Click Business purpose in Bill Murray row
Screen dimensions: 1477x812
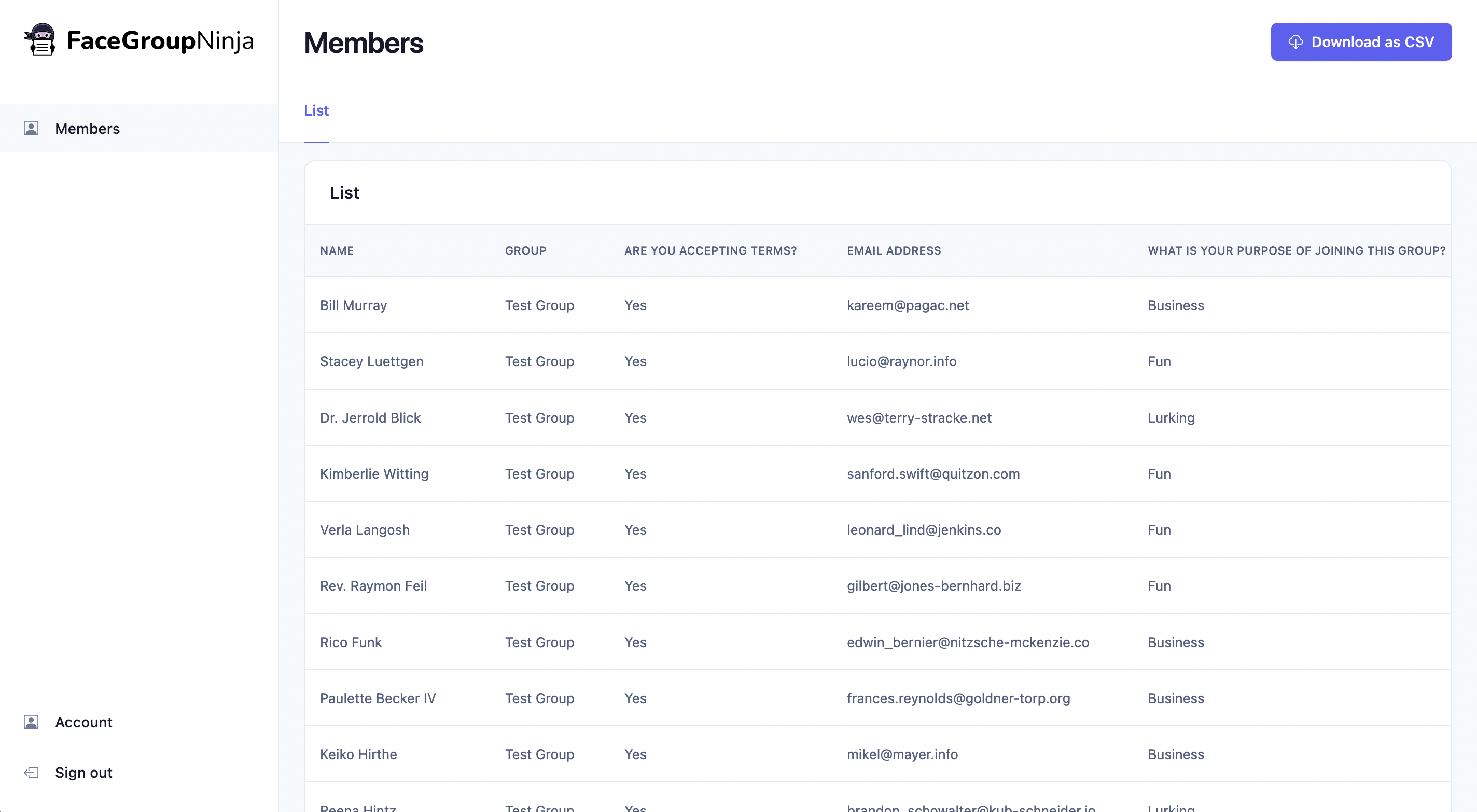tap(1175, 305)
